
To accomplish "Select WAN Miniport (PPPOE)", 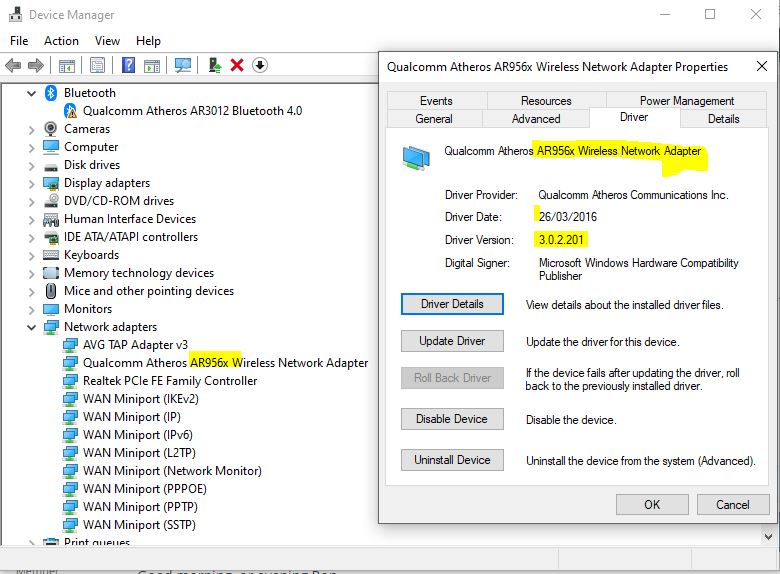I will [145, 489].
